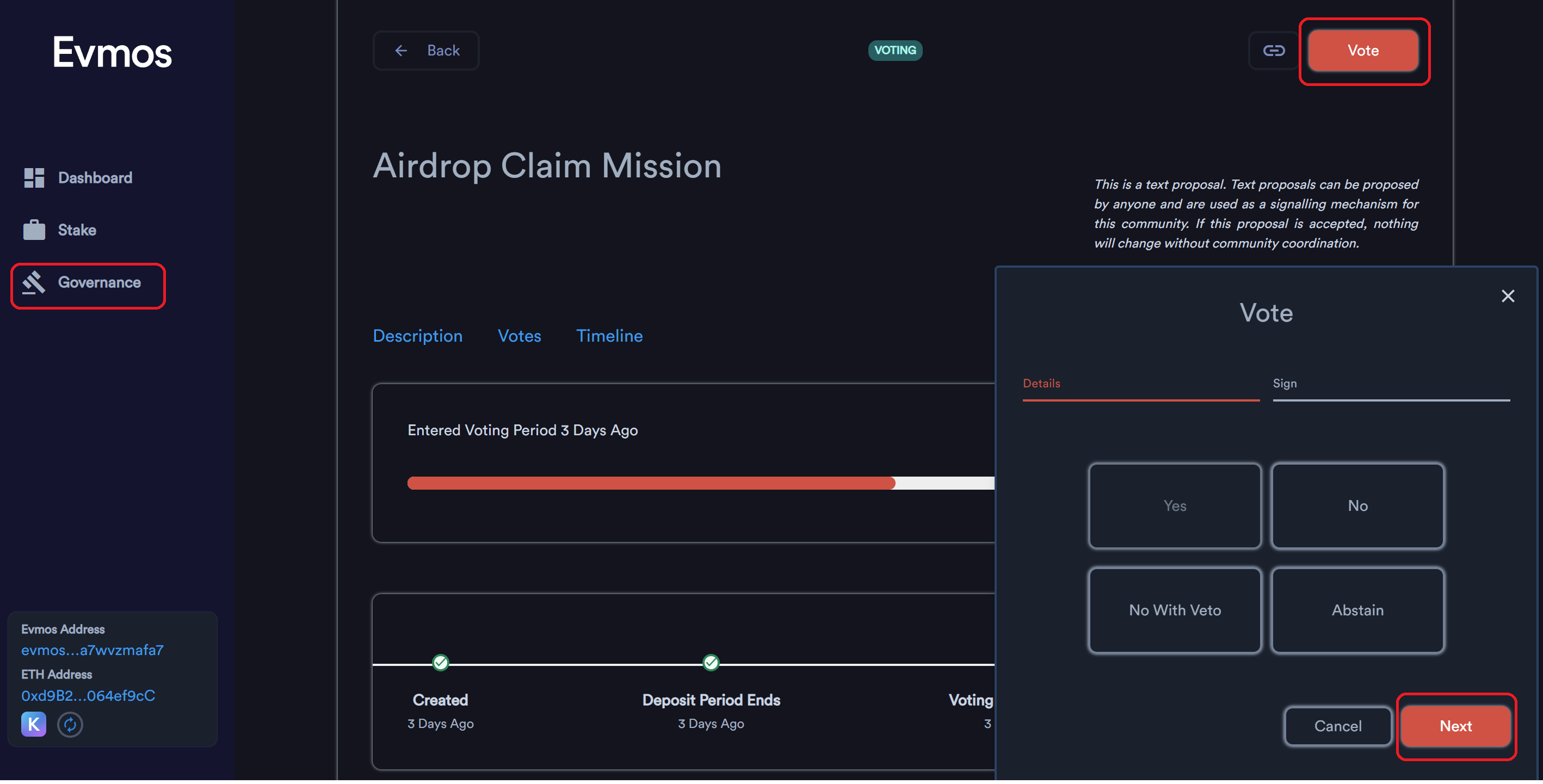The height and width of the screenshot is (784, 1543).
Task: Click the text proposal explanation paragraph
Action: [x=1256, y=214]
